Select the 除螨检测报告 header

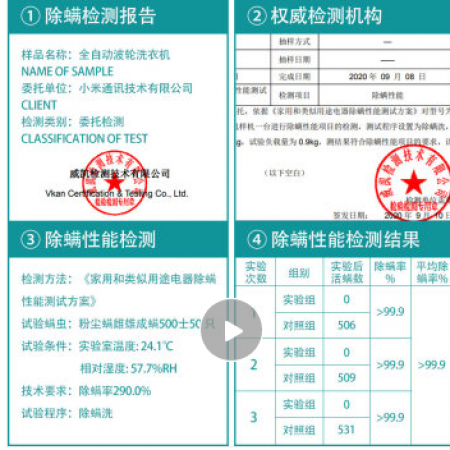tap(101, 16)
